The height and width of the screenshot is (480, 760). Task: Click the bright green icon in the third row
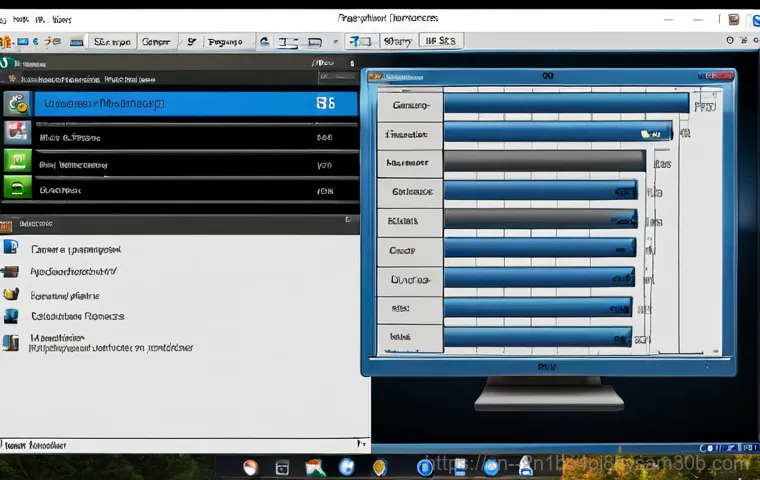(x=17, y=160)
